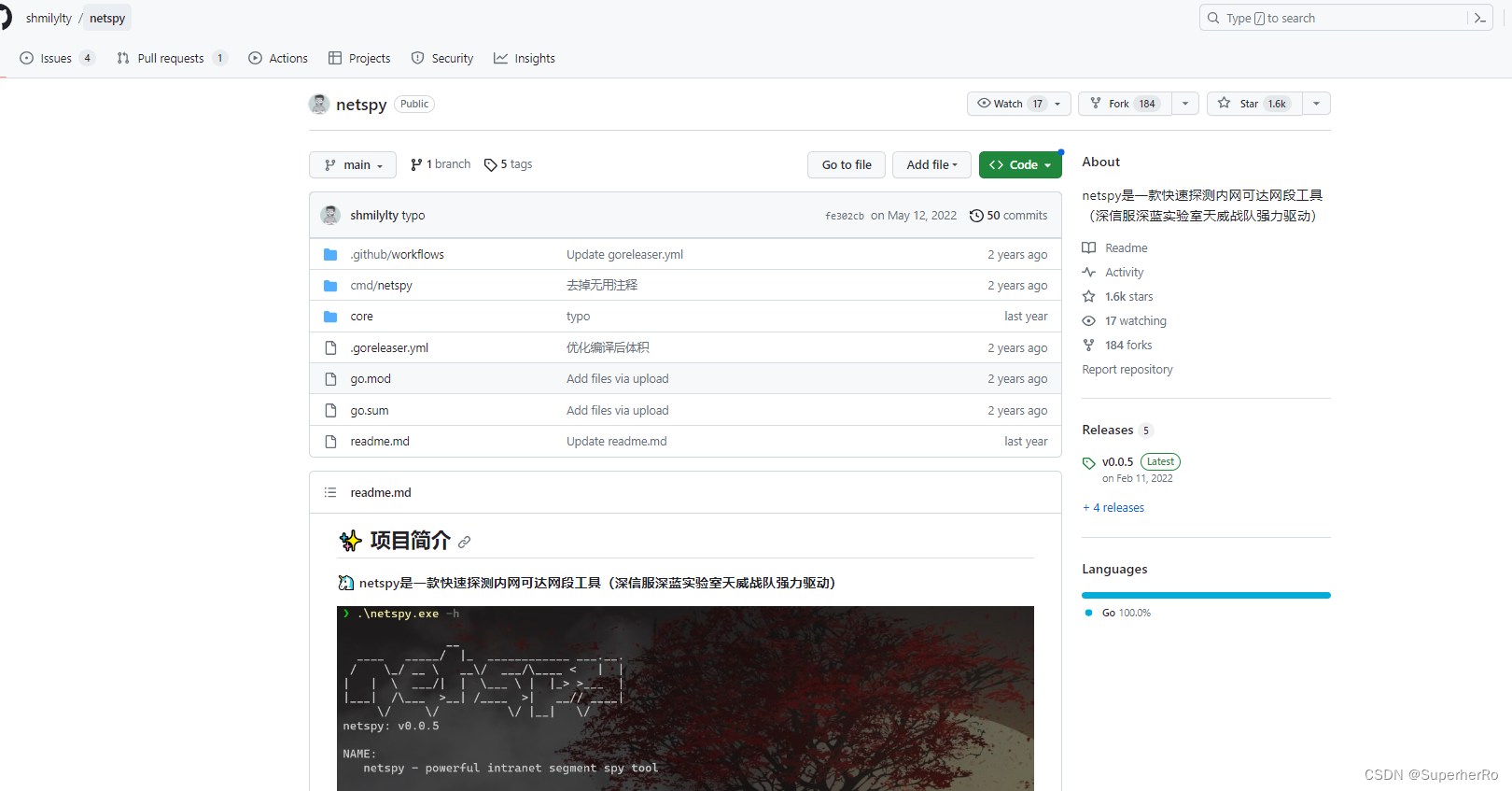
Task: Click the commit author avatar shmilylty
Action: pyautogui.click(x=330, y=216)
